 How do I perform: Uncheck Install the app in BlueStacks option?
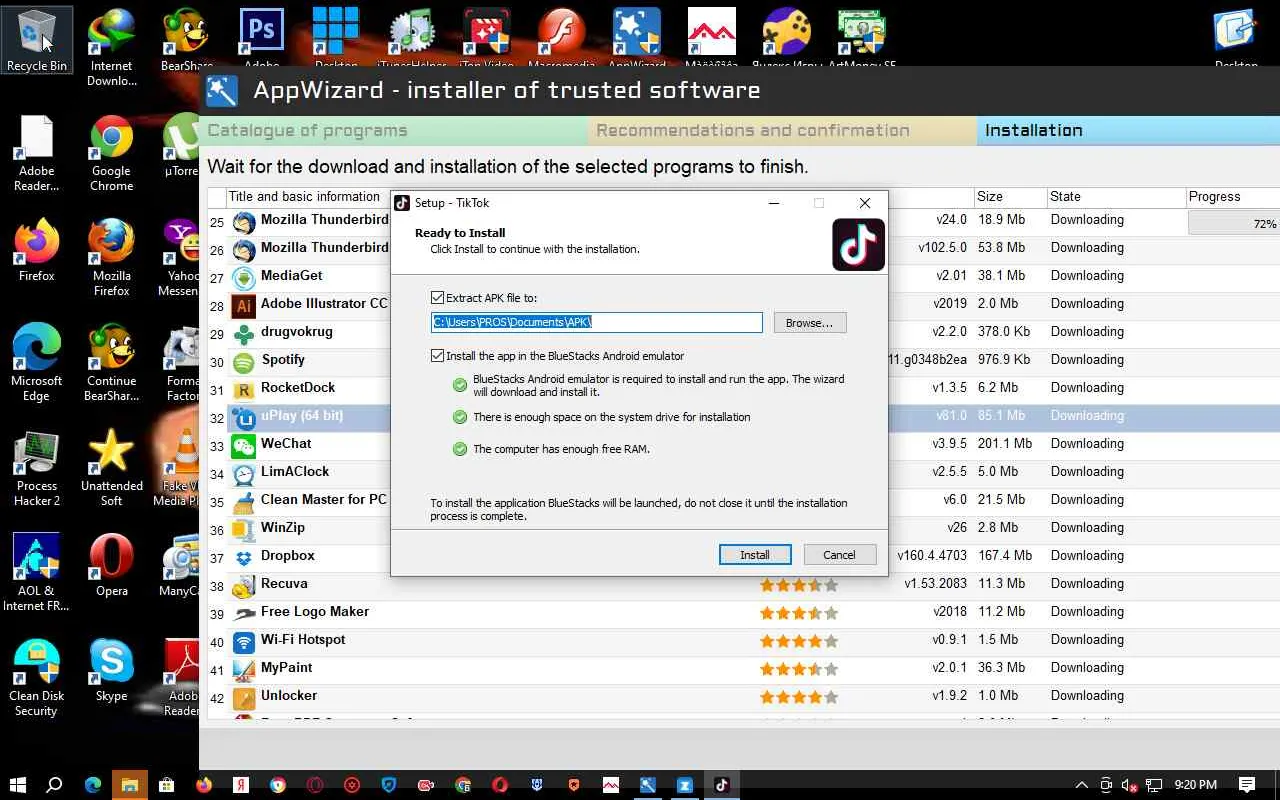point(437,356)
